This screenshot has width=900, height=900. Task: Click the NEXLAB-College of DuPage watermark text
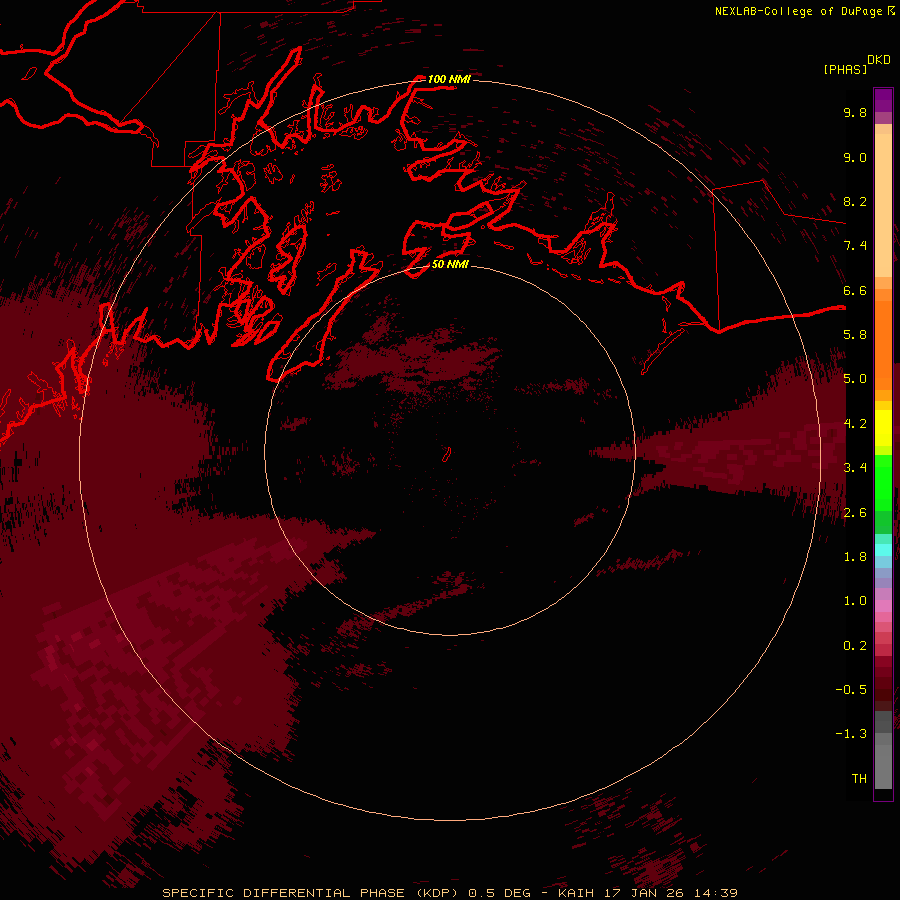(x=798, y=11)
